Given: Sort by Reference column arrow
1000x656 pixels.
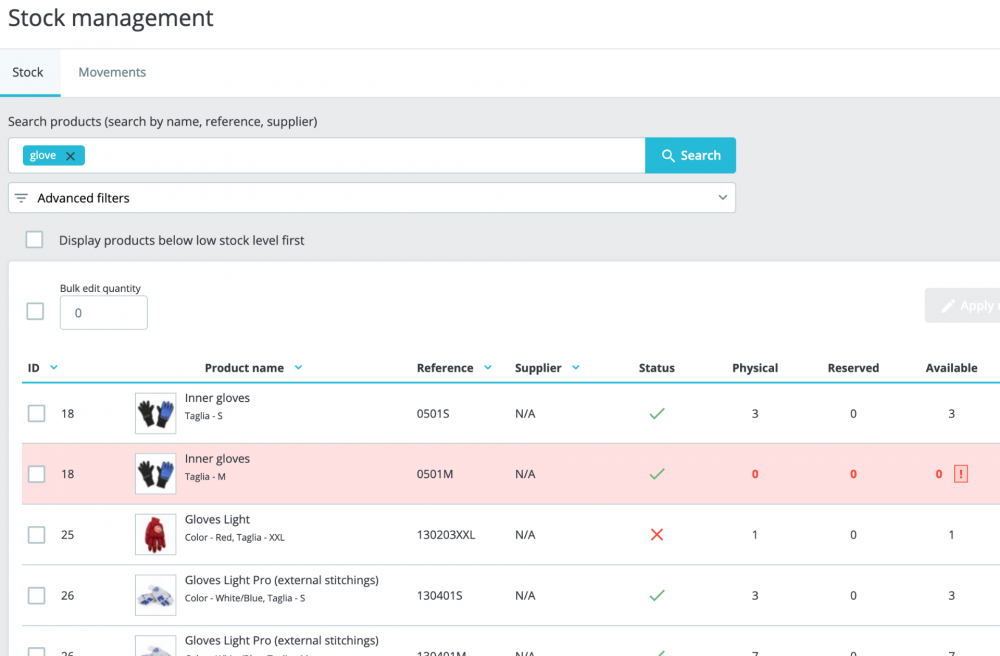Looking at the screenshot, I should [x=488, y=368].
